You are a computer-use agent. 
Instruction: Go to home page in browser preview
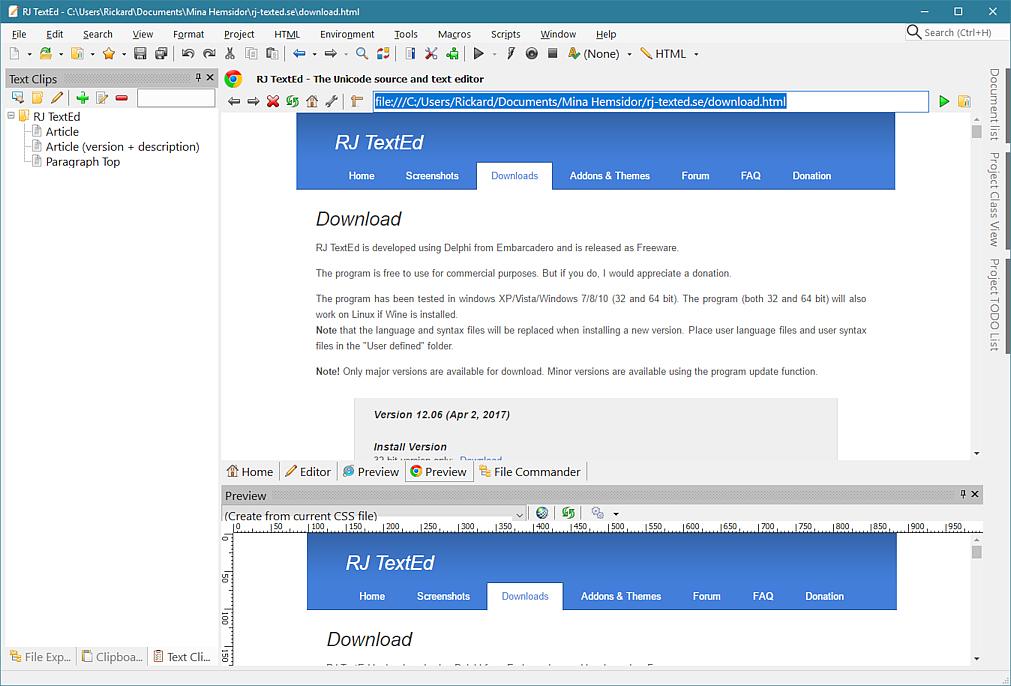click(312, 101)
